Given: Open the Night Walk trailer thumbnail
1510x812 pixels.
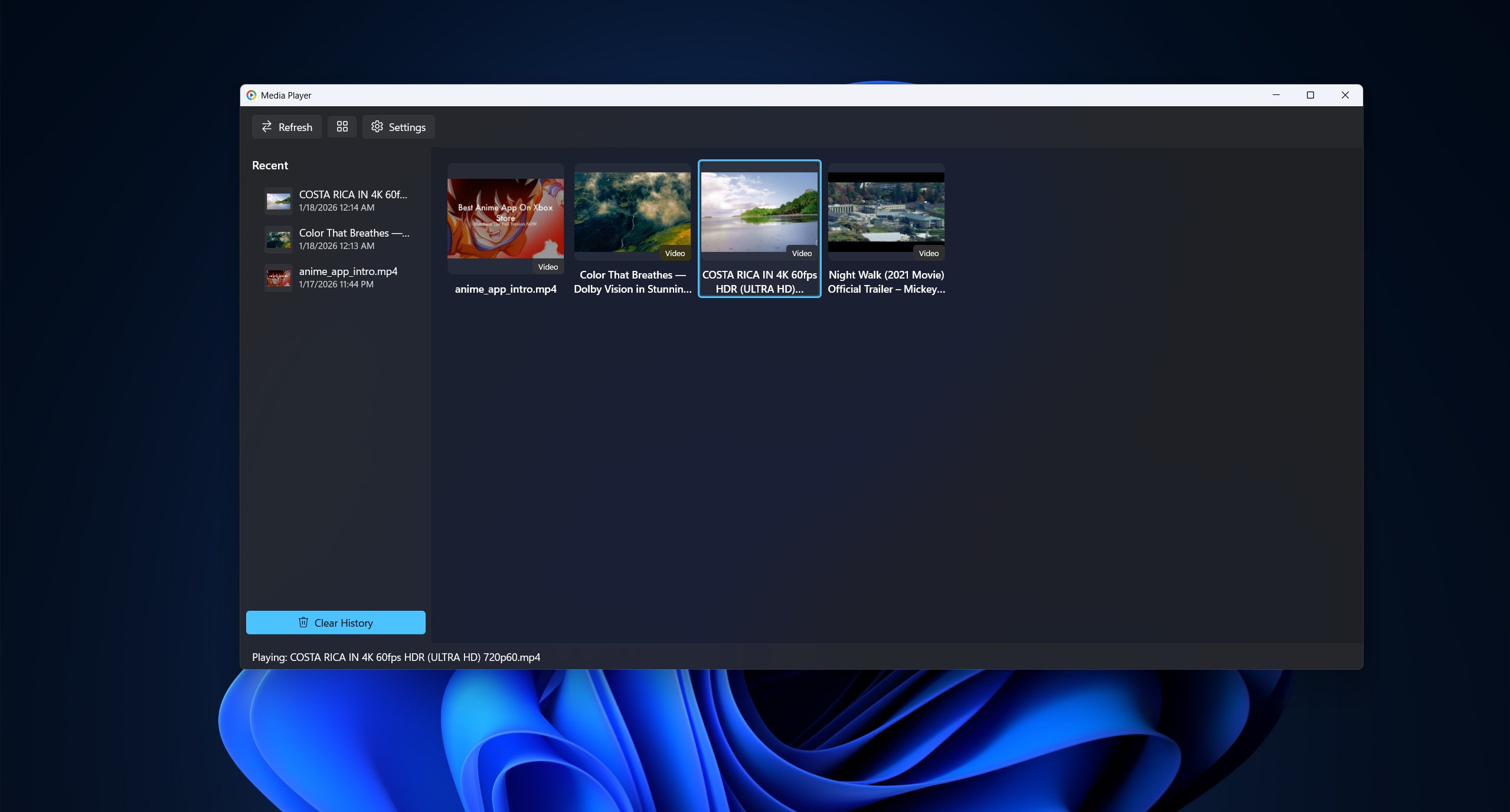Looking at the screenshot, I should 886,211.
